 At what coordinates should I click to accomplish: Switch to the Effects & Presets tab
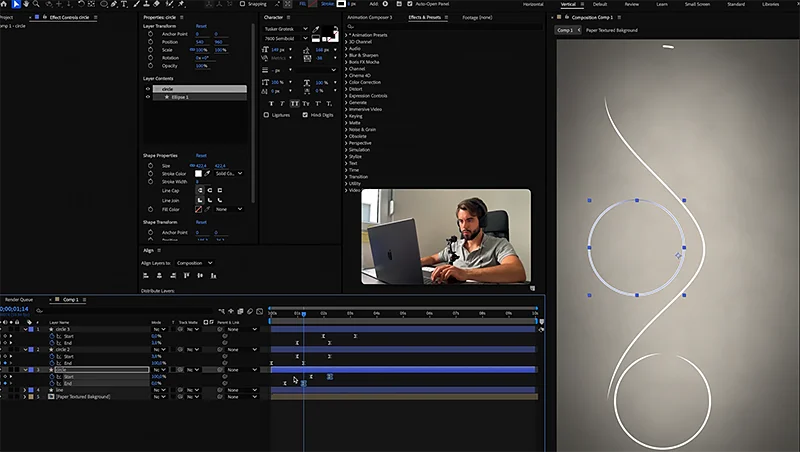pos(424,17)
